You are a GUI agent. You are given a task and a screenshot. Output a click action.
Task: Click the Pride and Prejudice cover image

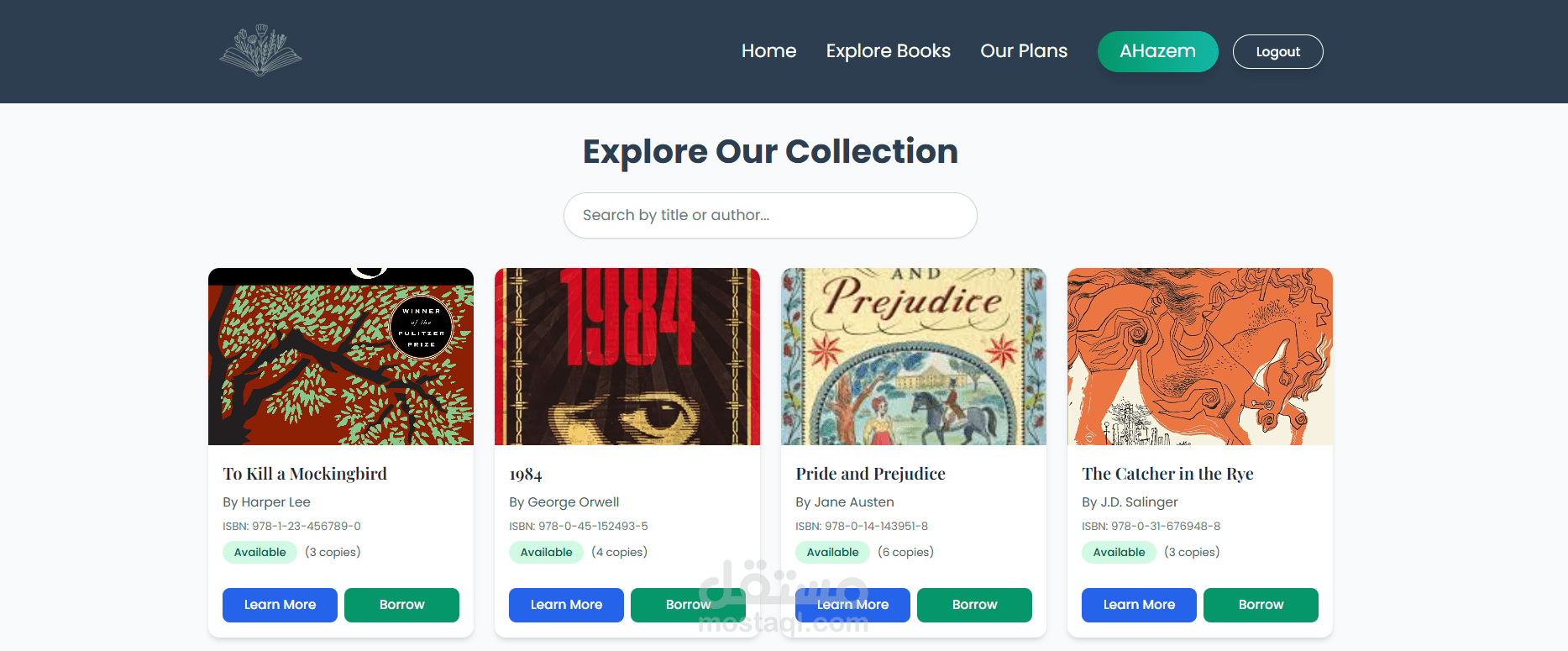coord(914,356)
